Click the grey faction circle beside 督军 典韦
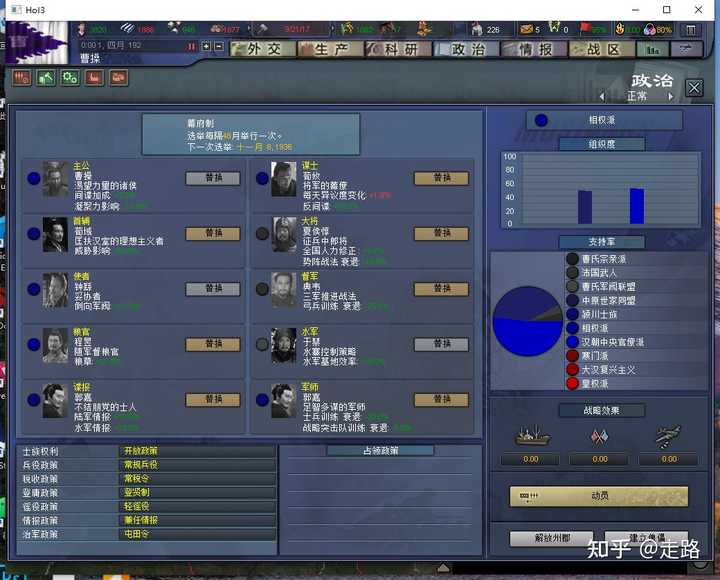The width and height of the screenshot is (720, 580). (262, 289)
